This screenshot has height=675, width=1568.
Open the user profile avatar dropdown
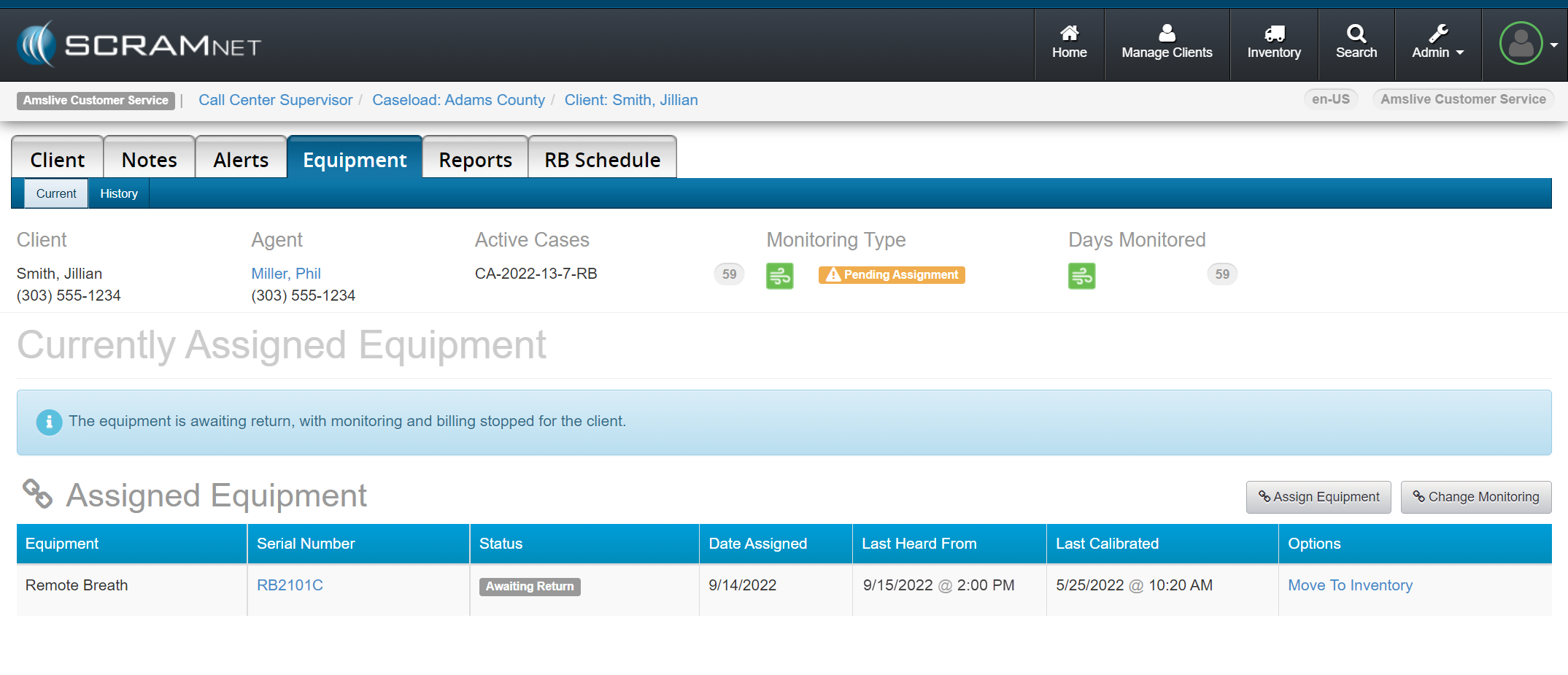[1528, 44]
